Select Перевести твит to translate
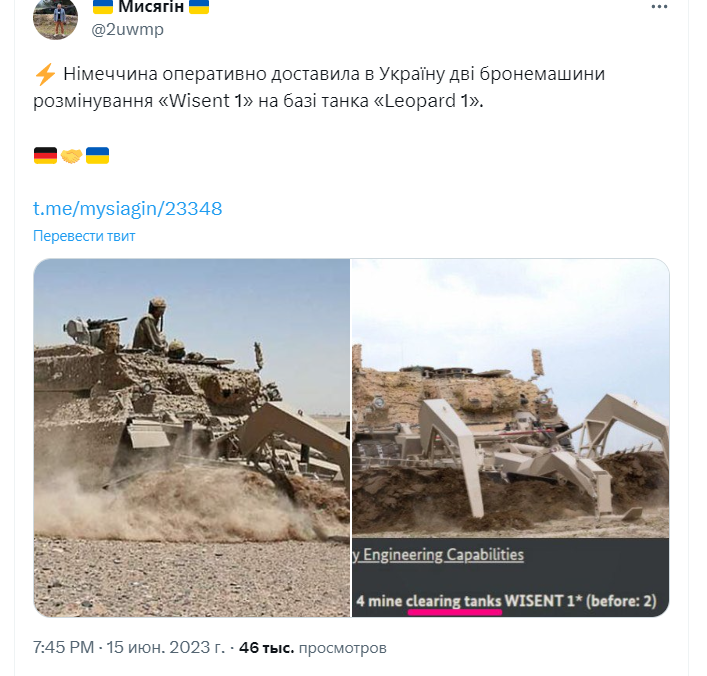The width and height of the screenshot is (707, 676). [x=84, y=236]
